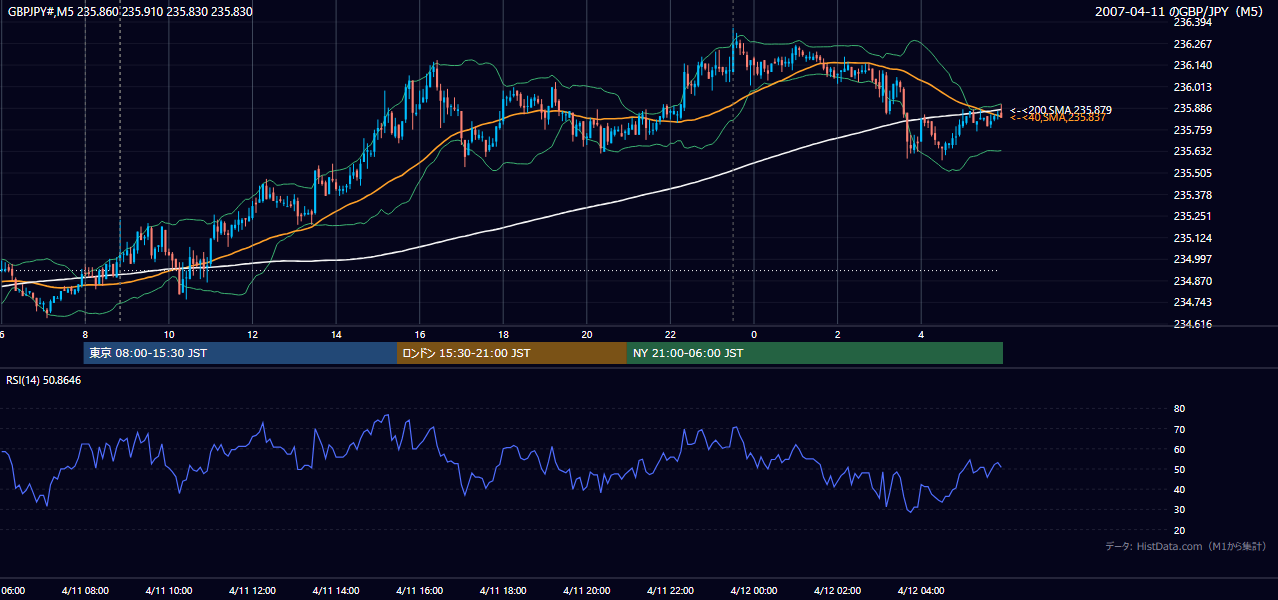The image size is (1278, 600).
Task: Click the 4/12 02:00 bottom time label
Action: coord(837,591)
